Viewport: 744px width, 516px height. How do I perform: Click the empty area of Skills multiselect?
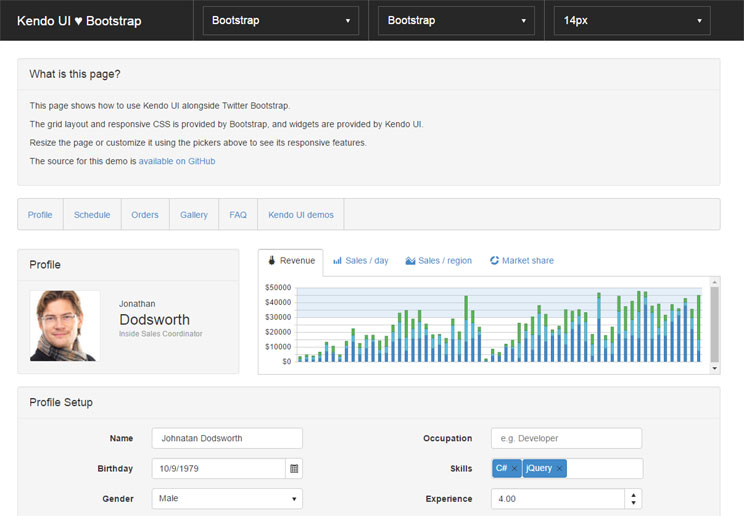[x=604, y=469]
